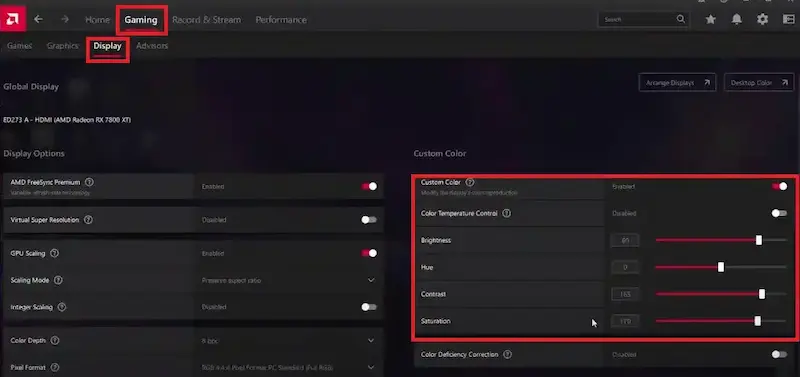Open the Home tab

click(97, 20)
